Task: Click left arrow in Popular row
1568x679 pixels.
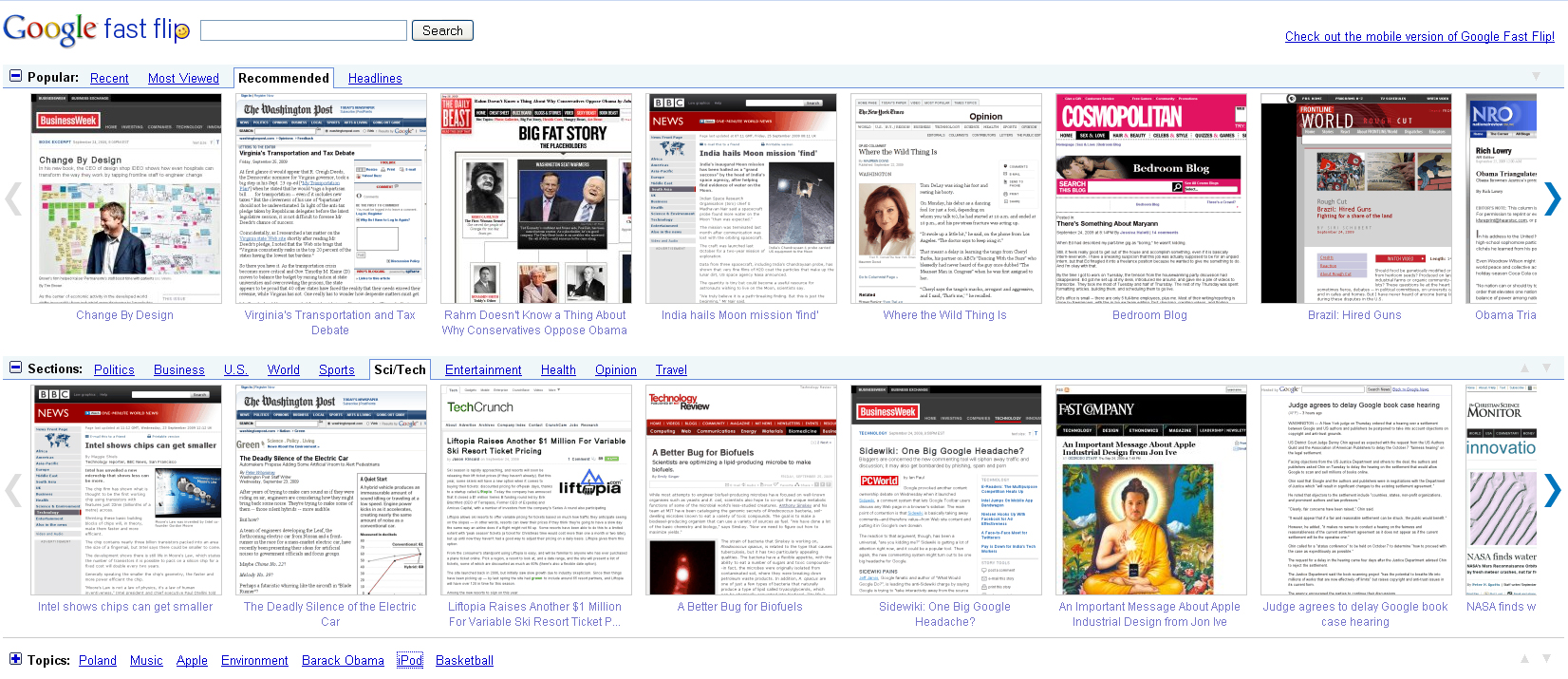Action: pos(13,198)
